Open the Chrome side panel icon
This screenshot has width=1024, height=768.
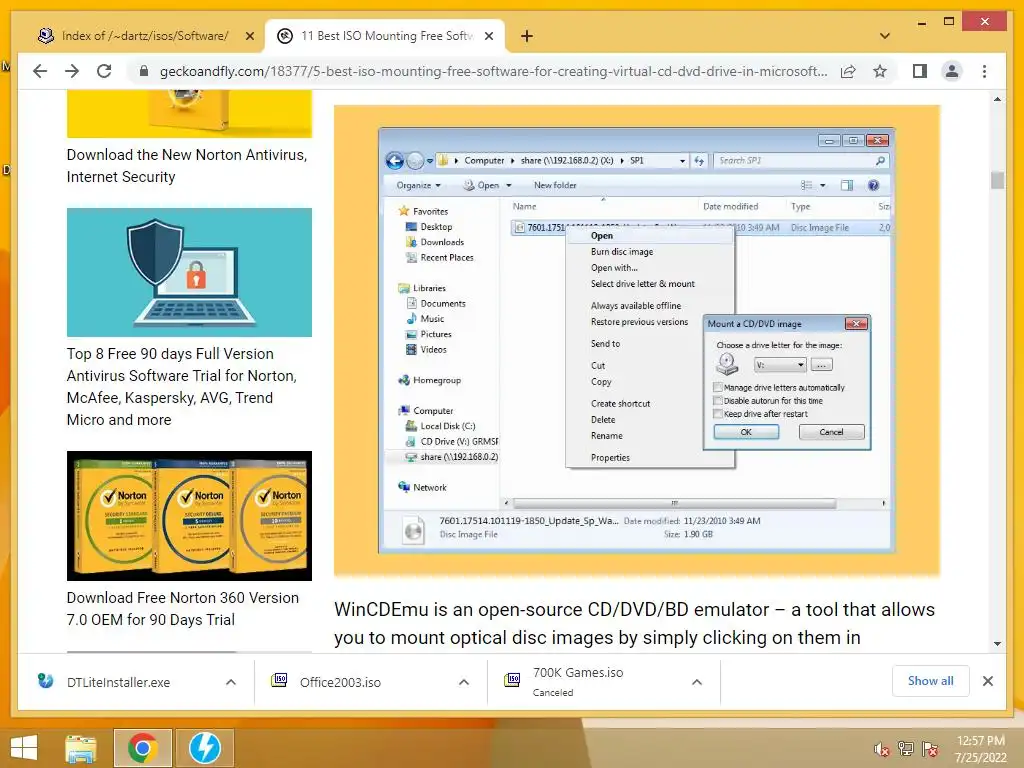pos(920,71)
